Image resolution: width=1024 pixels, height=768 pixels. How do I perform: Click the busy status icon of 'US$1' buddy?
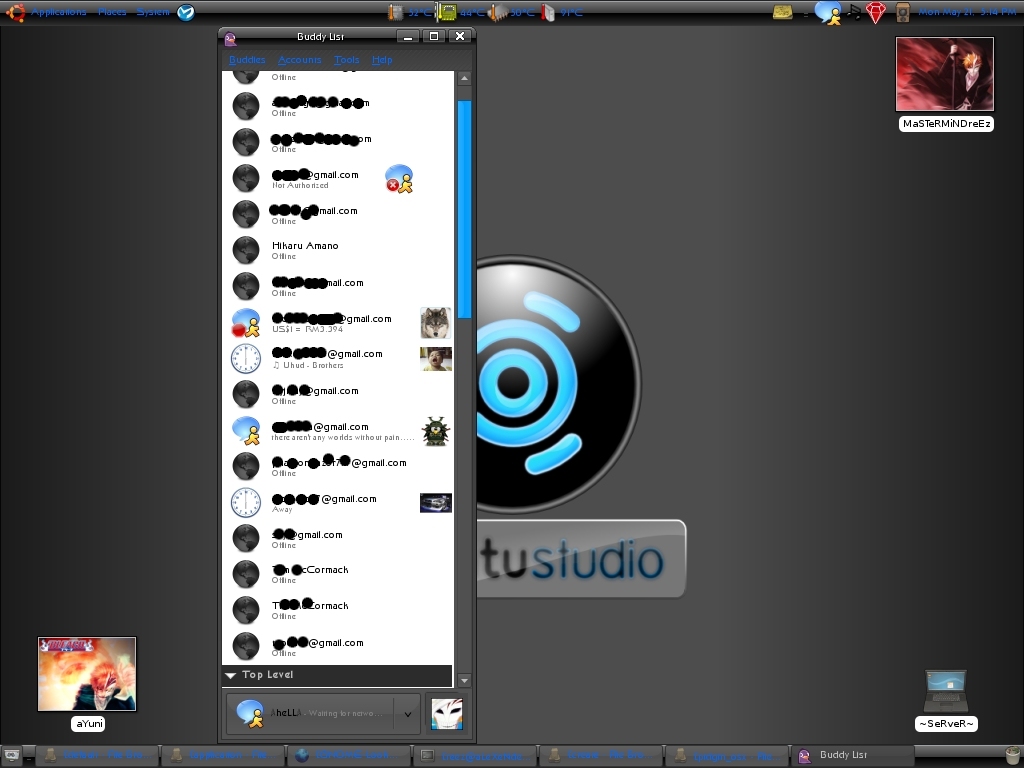coord(247,323)
